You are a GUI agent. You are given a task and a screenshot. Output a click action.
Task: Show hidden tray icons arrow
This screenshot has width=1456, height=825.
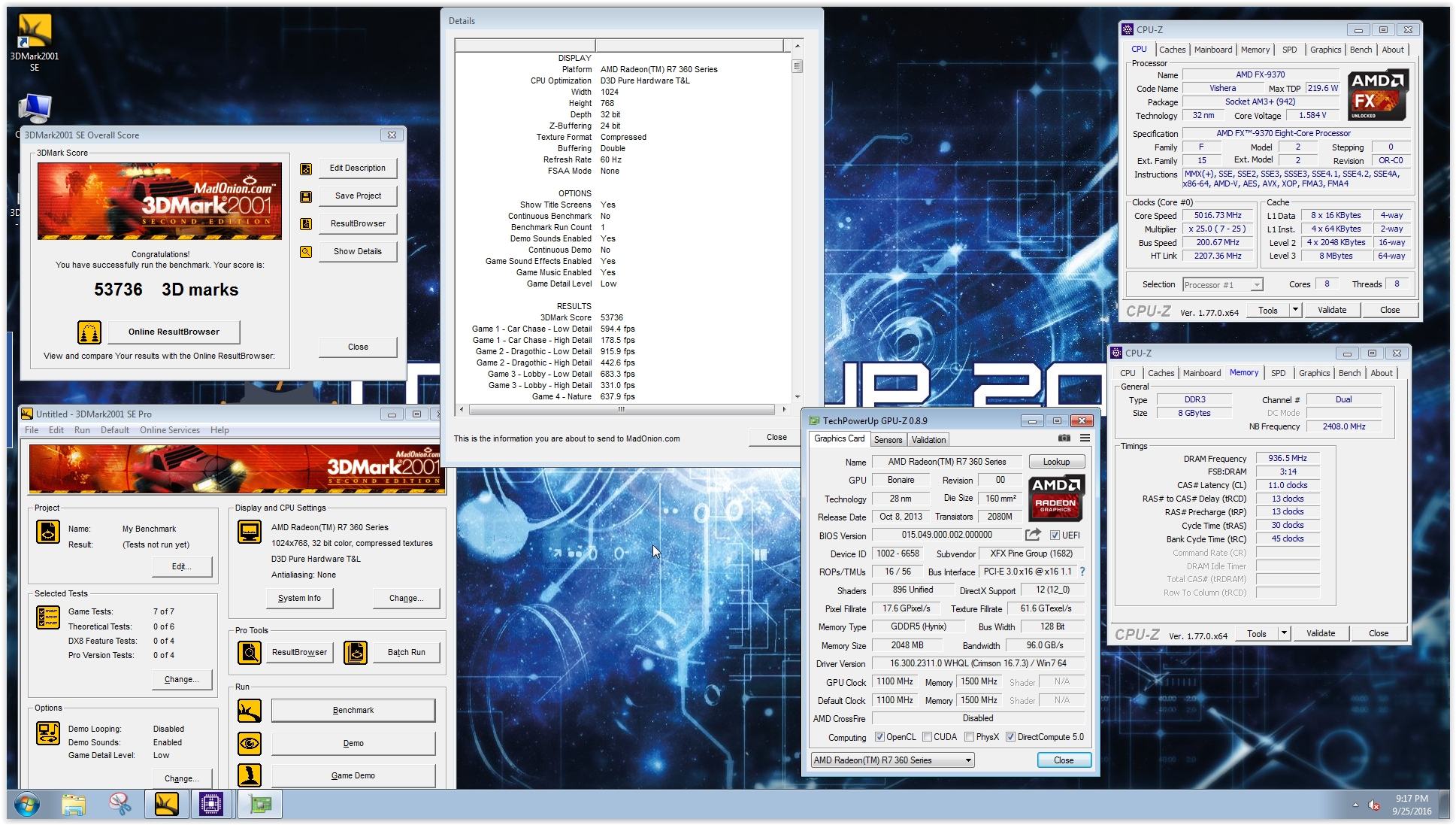click(1355, 805)
